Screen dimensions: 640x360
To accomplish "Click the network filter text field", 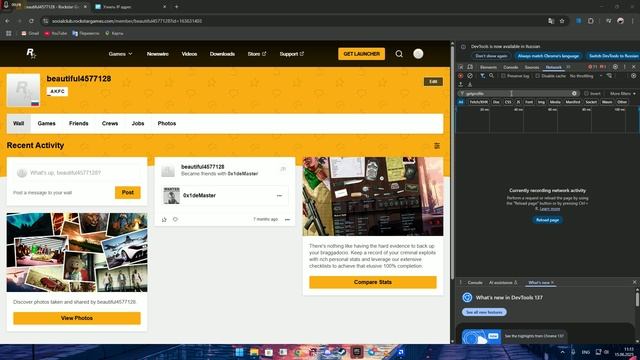I will pyautogui.click(x=518, y=93).
